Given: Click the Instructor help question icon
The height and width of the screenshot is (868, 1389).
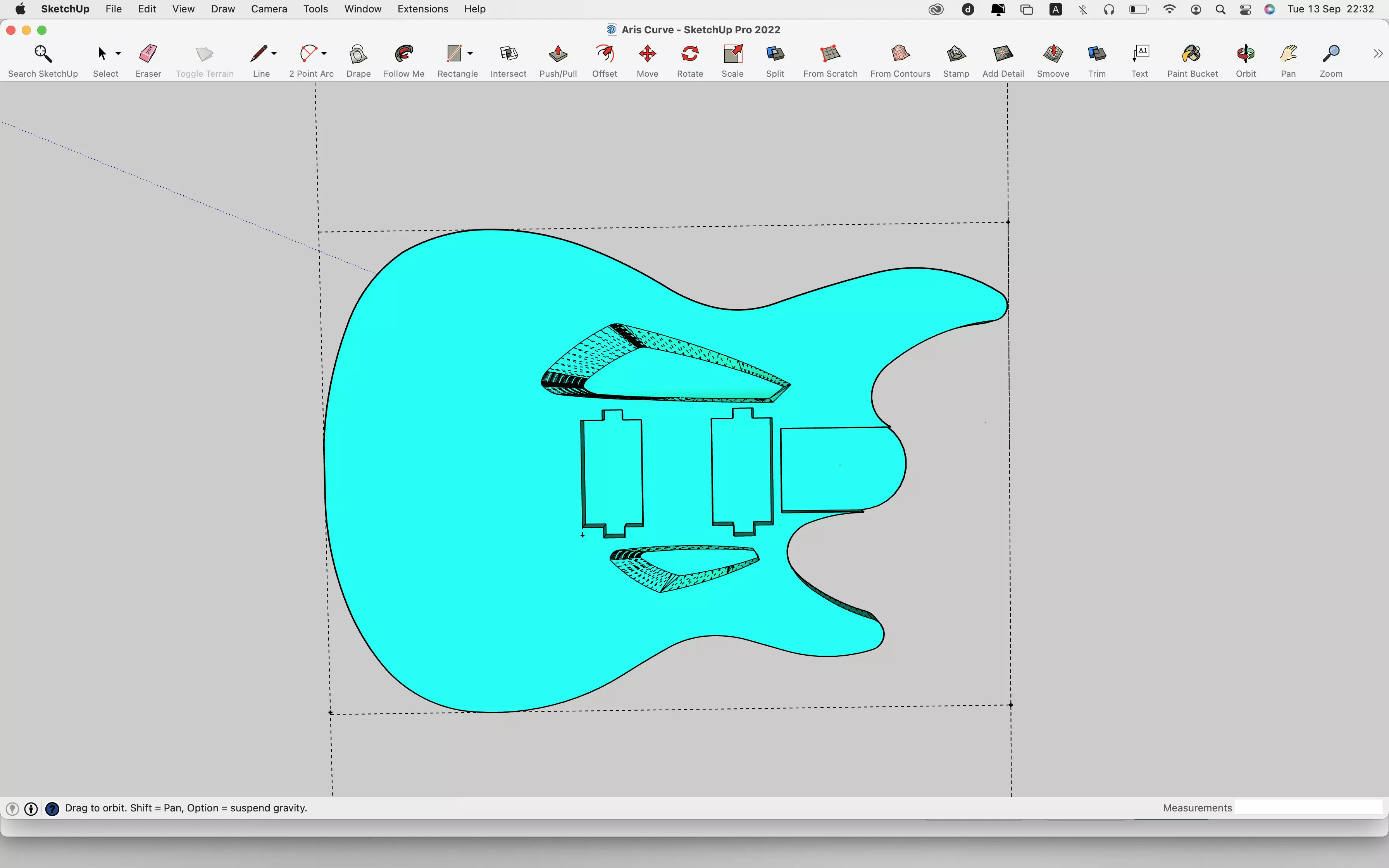Looking at the screenshot, I should coord(52,808).
